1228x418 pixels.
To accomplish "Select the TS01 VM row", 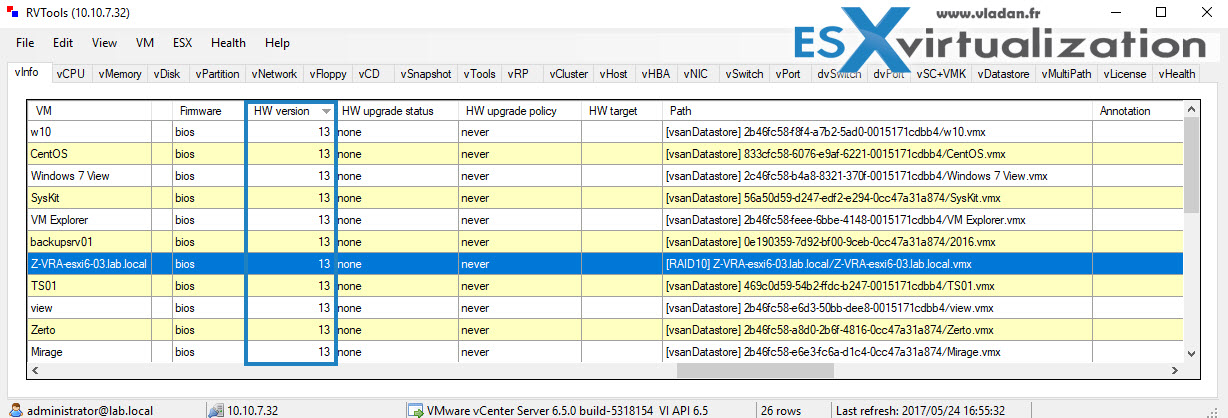I will click(605, 286).
